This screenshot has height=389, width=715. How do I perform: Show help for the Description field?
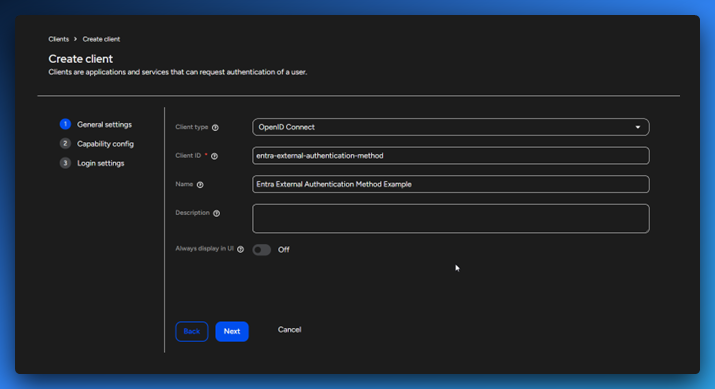point(217,213)
